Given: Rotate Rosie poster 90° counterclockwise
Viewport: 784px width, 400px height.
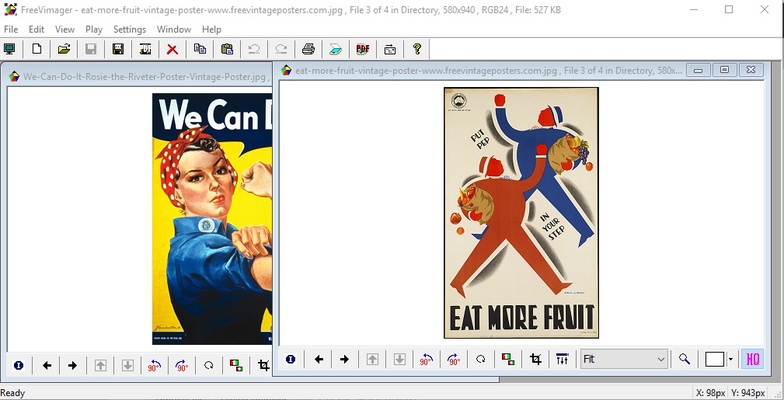Looking at the screenshot, I should point(154,366).
